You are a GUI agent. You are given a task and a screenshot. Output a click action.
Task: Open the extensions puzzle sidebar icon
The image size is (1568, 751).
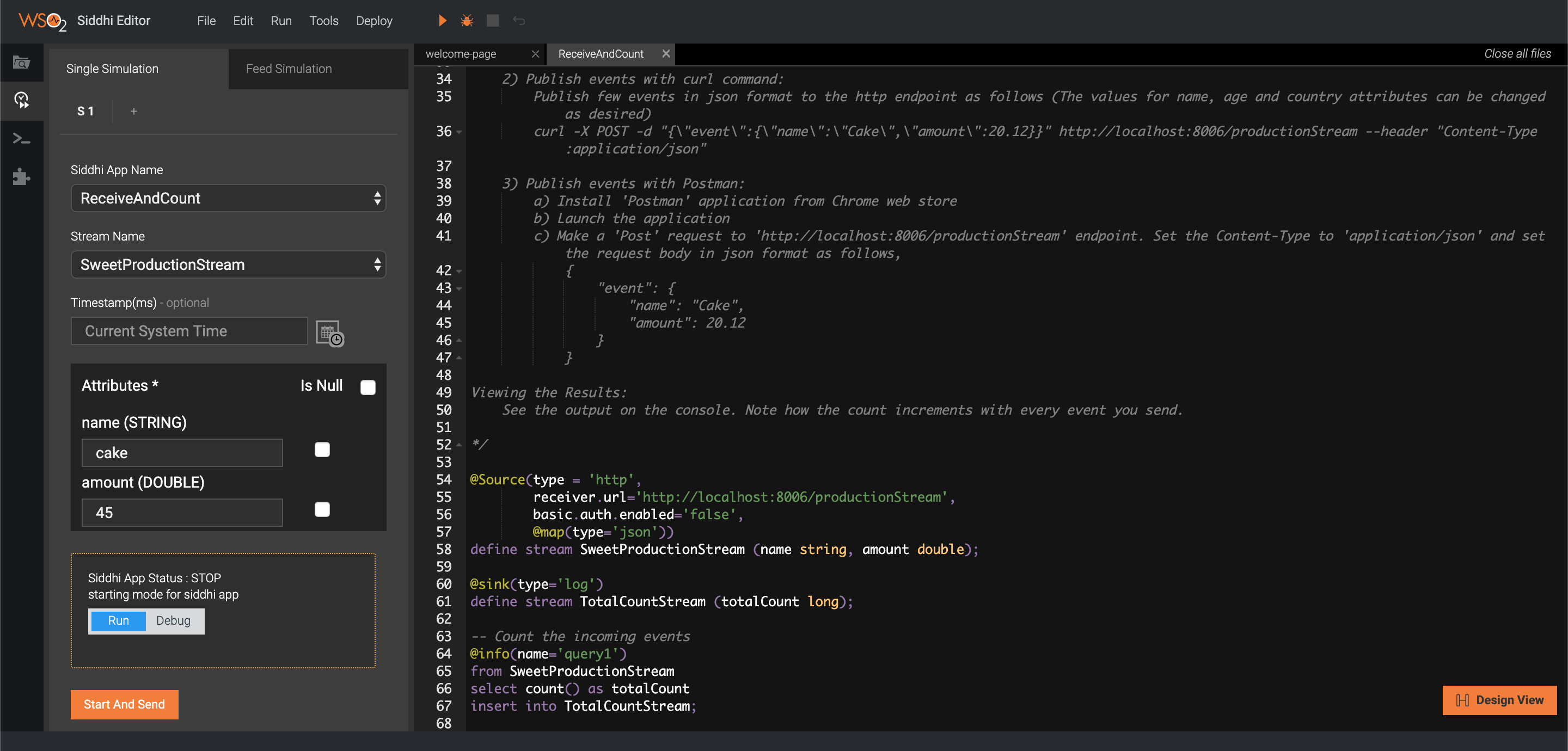click(22, 176)
